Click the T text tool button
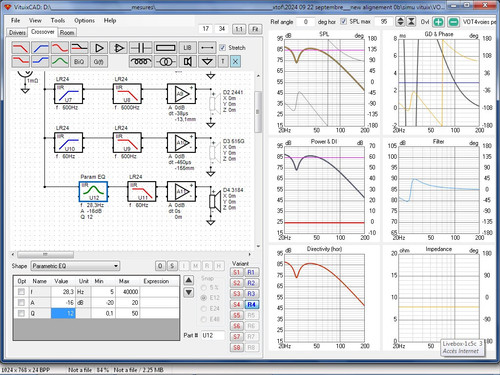This screenshot has width=500, height=375. (223, 61)
